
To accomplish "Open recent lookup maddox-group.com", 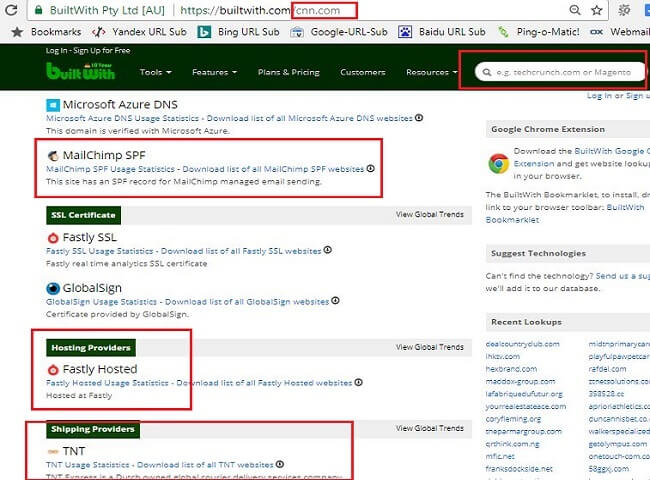I will pyautogui.click(x=520, y=381).
